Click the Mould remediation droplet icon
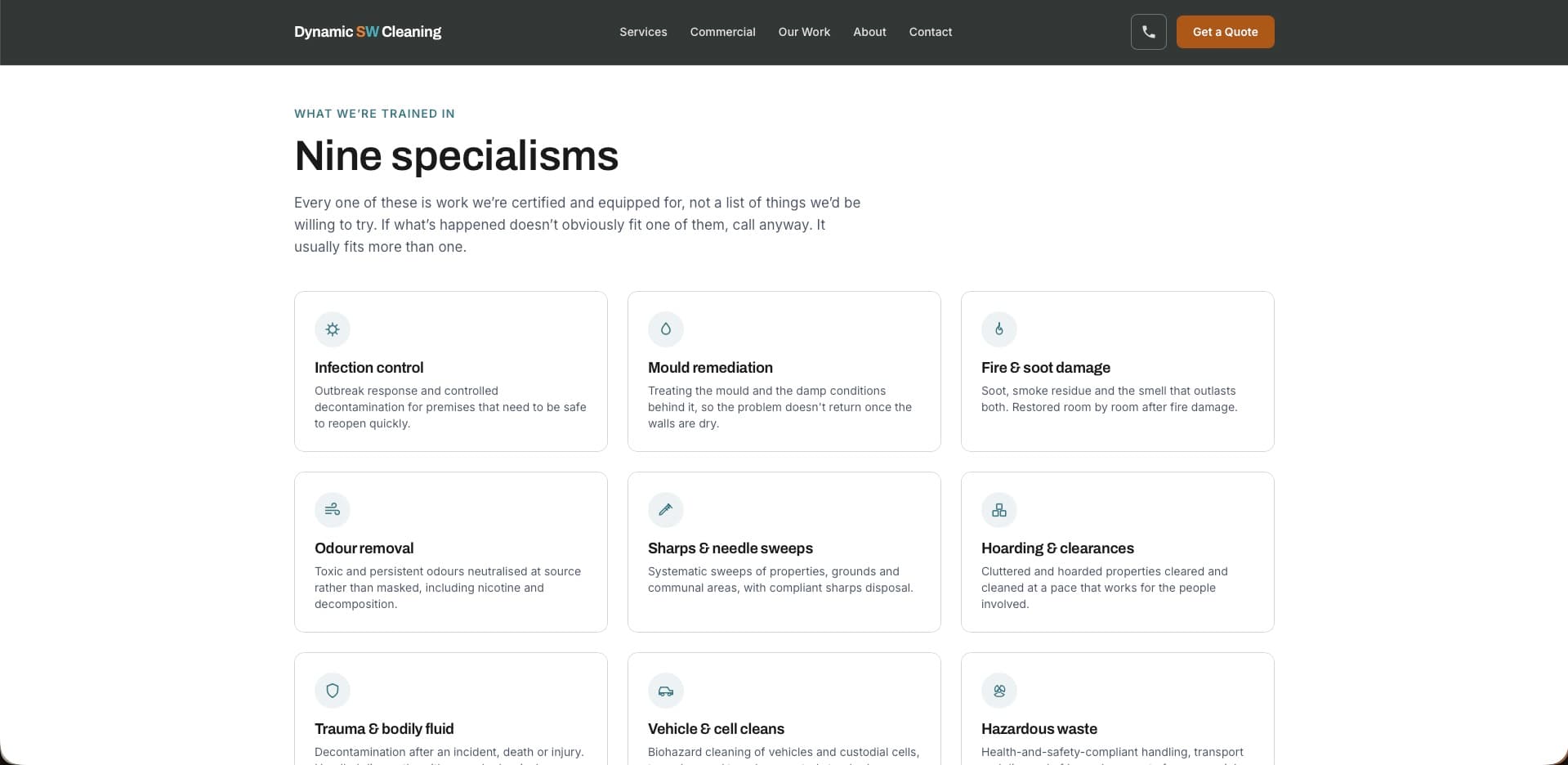The image size is (1568, 765). point(666,329)
